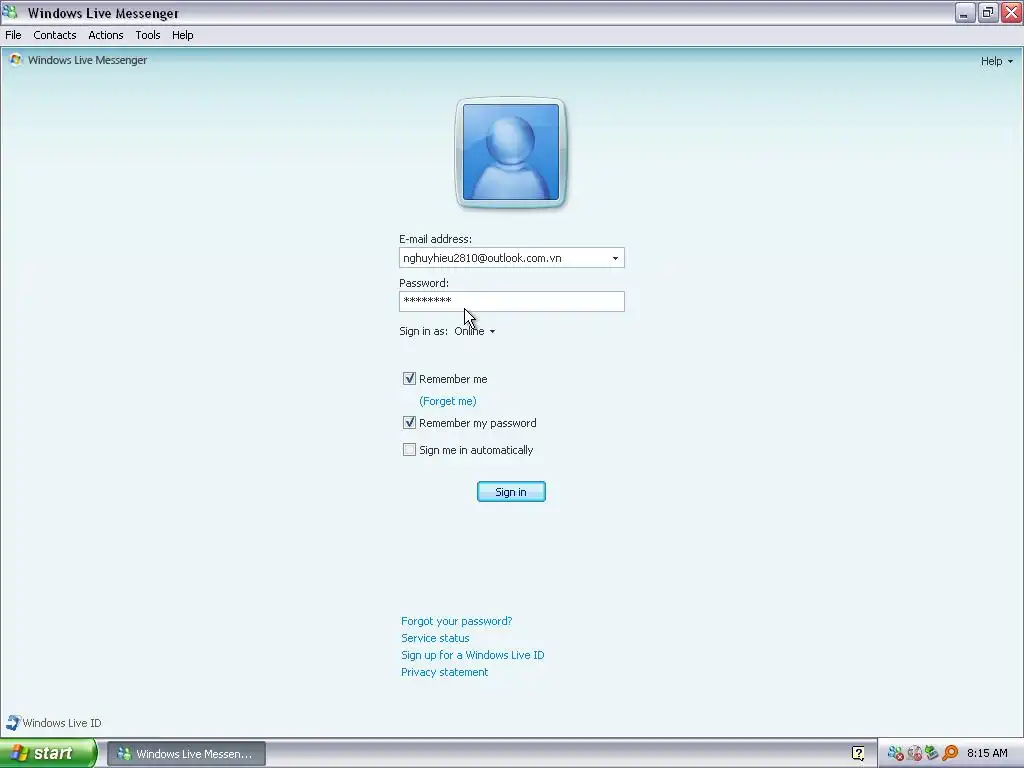Viewport: 1024px width, 768px height.
Task: Click the Messenger icon in title bar
Action: (10, 12)
